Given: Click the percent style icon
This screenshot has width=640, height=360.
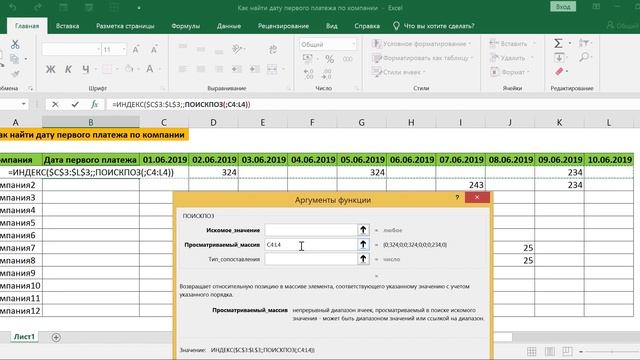Looking at the screenshot, I should (329, 59).
